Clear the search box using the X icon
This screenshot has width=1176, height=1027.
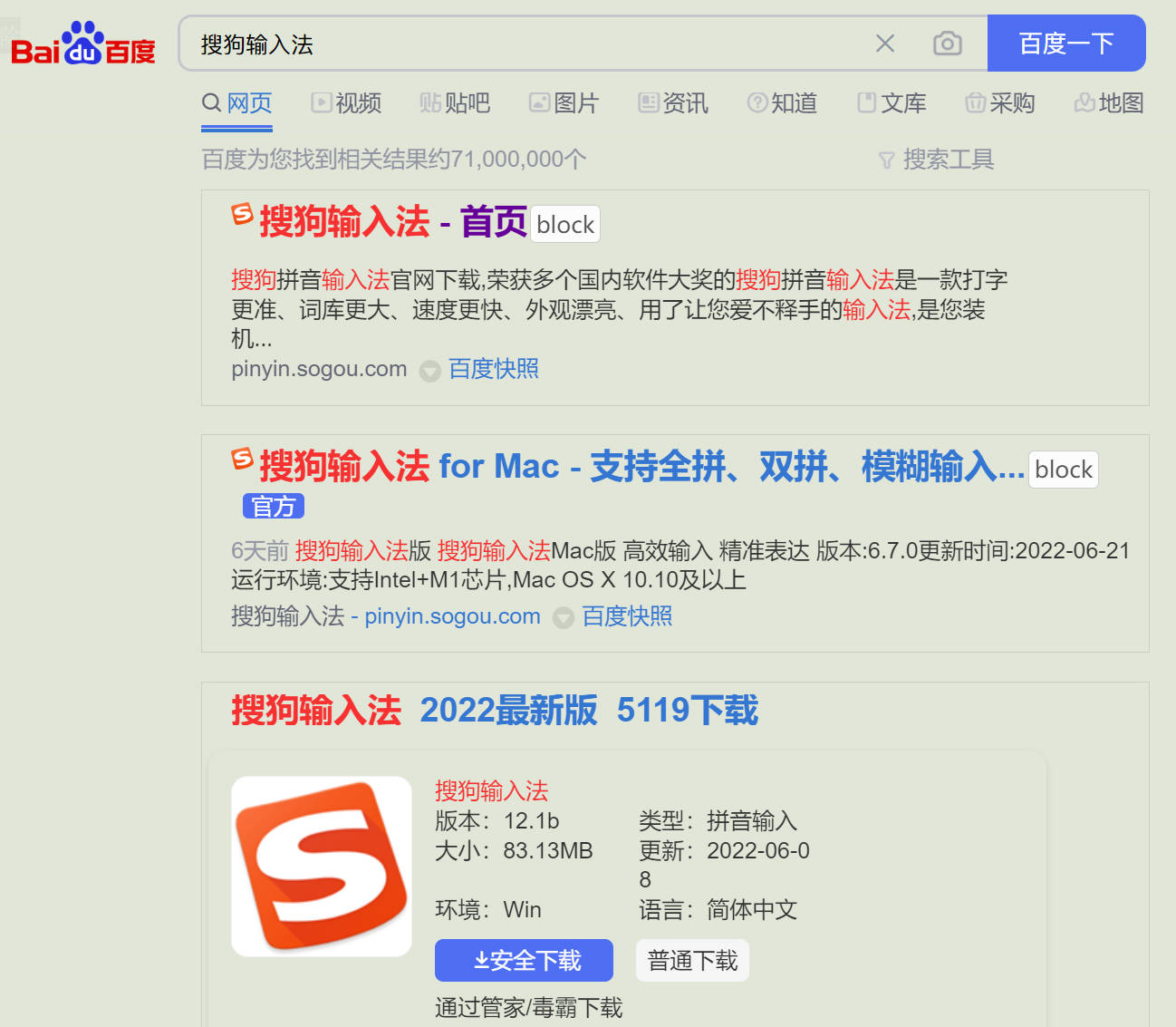click(x=885, y=43)
